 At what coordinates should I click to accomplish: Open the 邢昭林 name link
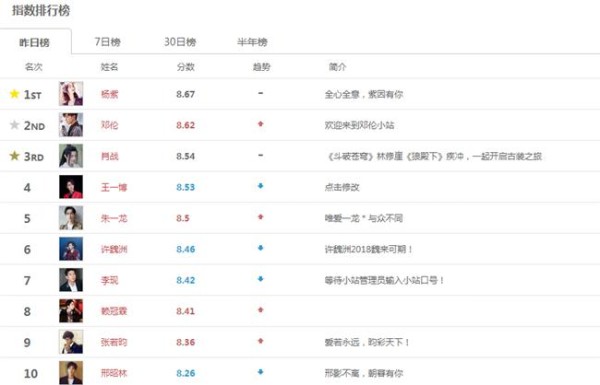[114, 373]
